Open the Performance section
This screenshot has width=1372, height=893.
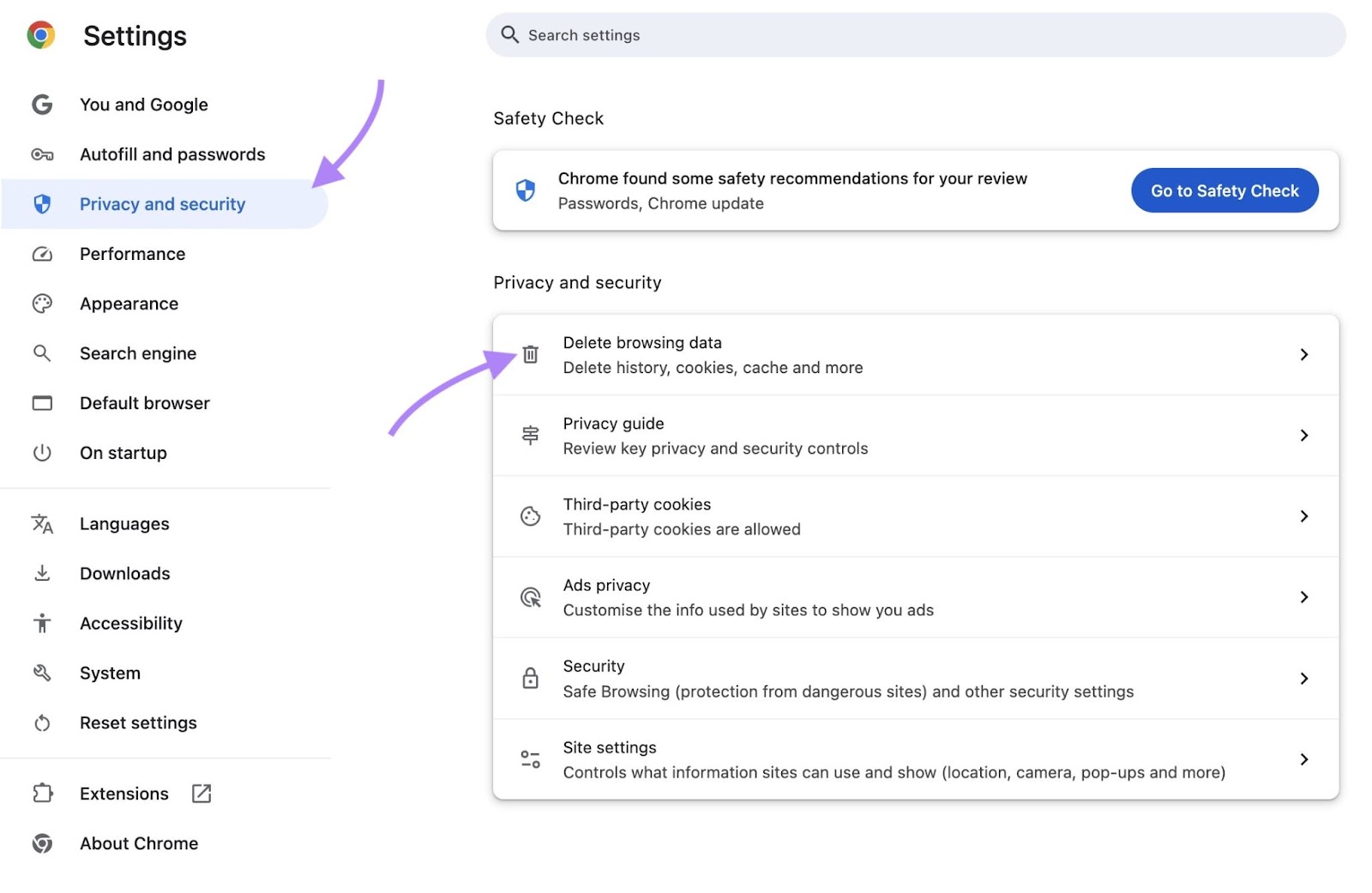132,254
